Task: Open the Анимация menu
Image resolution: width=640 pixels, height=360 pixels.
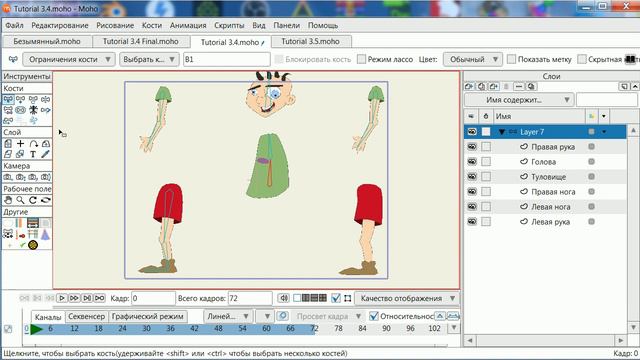Action: click(188, 25)
